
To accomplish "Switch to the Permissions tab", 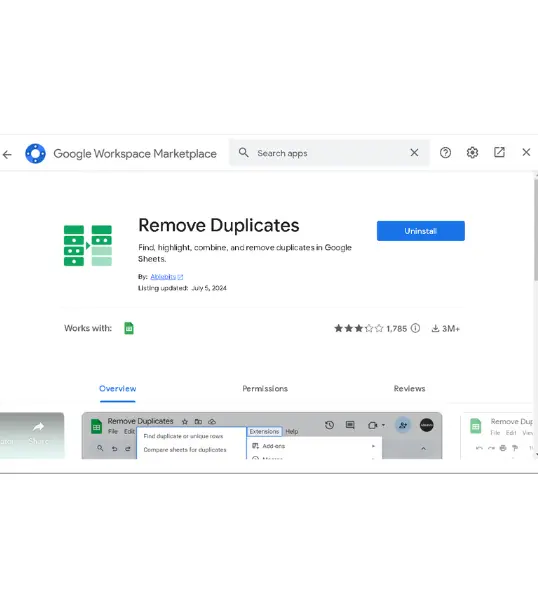I will [265, 389].
